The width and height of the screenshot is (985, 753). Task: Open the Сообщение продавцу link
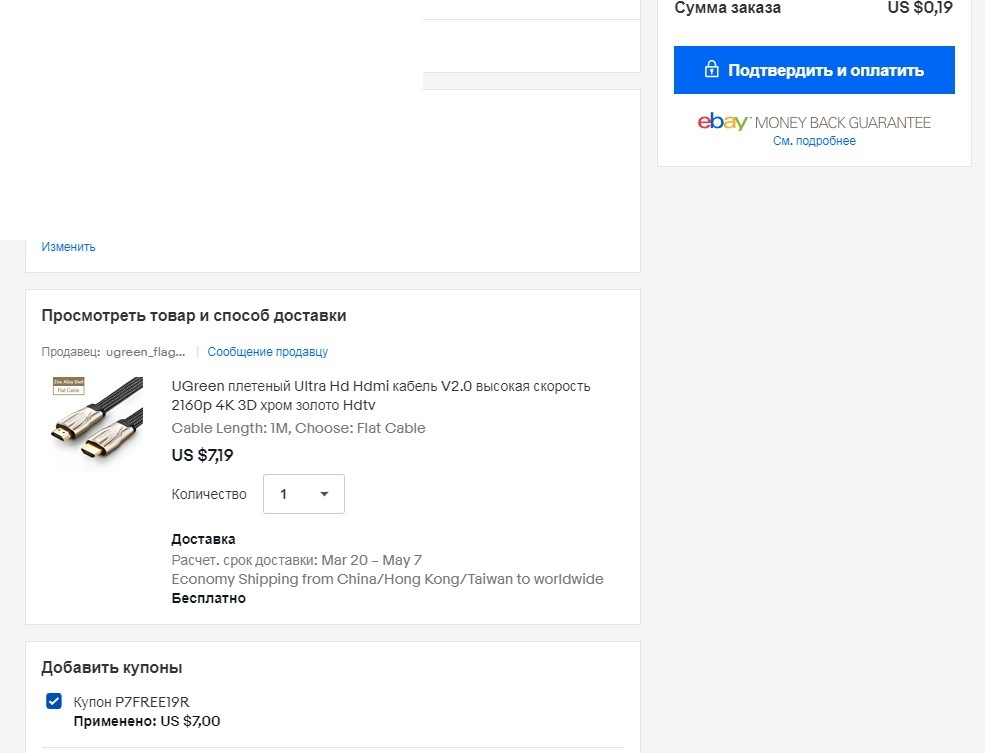click(x=268, y=352)
